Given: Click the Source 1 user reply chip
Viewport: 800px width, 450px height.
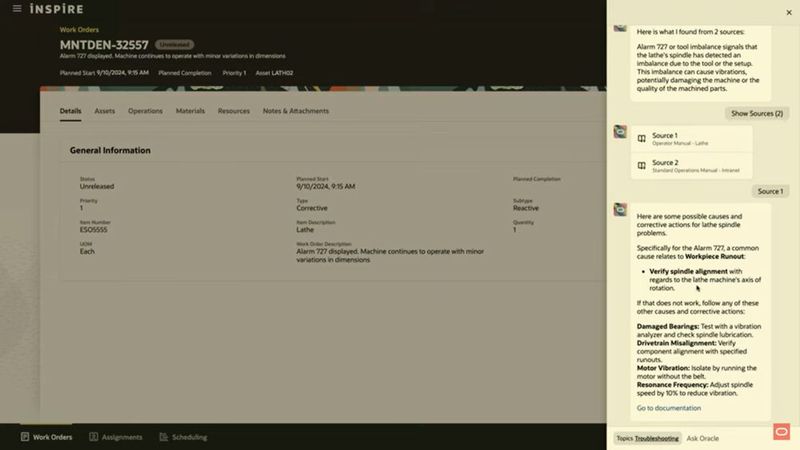Looking at the screenshot, I should click(x=770, y=191).
